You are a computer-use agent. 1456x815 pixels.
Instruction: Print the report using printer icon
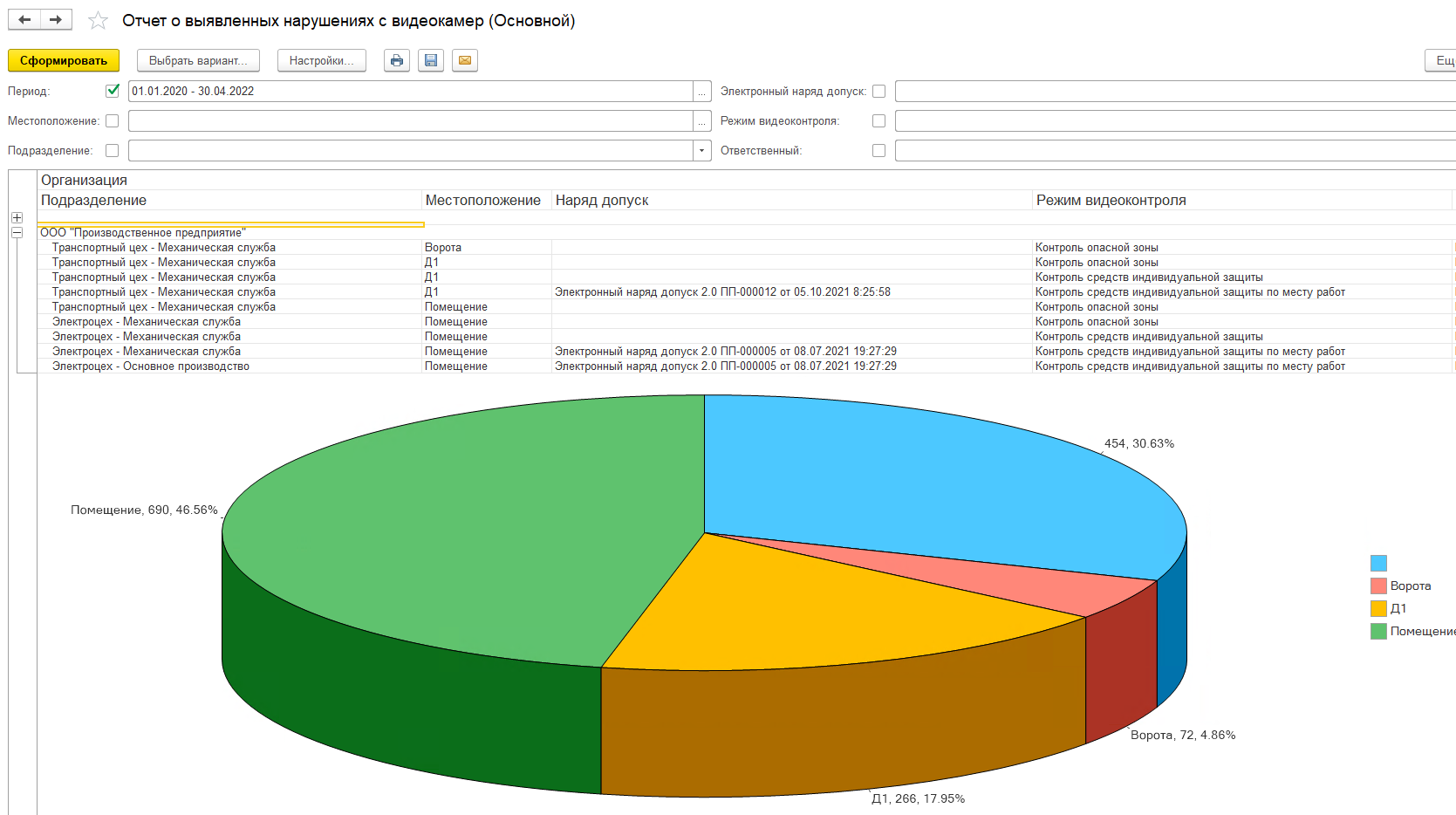pos(397,60)
